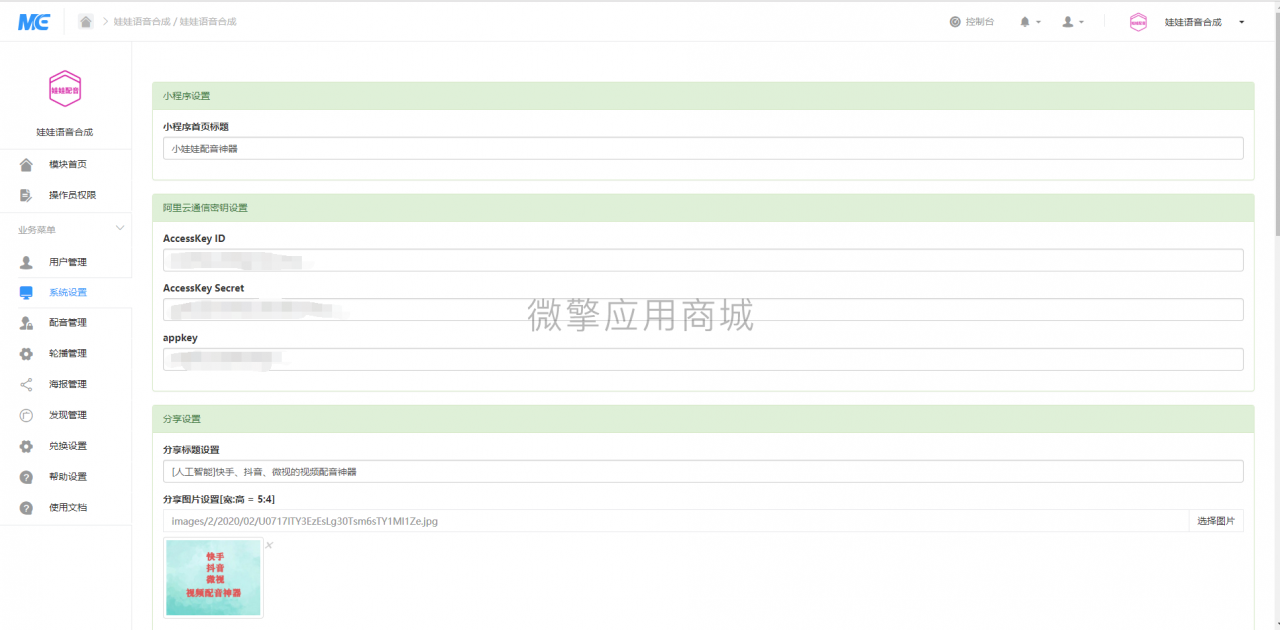Select 系统设置 menu item
Image resolution: width=1280 pixels, height=630 pixels.
click(x=66, y=293)
